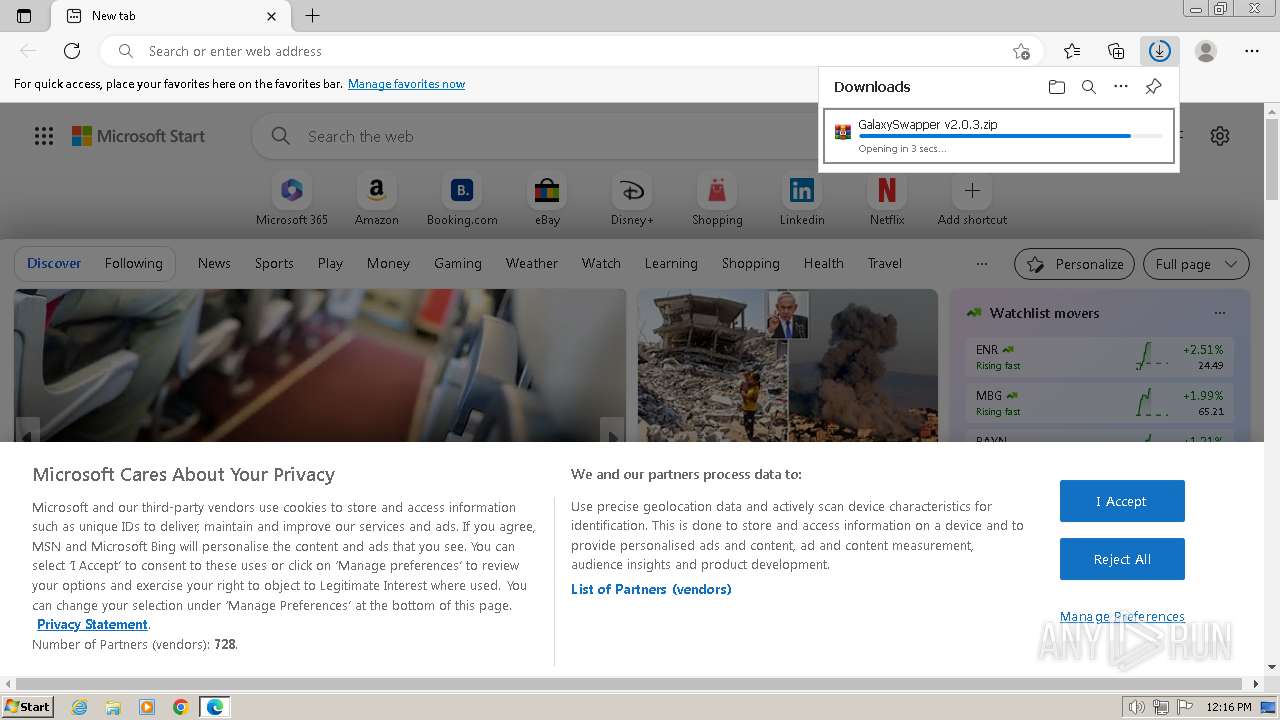Open Amazon shortcut

[377, 200]
